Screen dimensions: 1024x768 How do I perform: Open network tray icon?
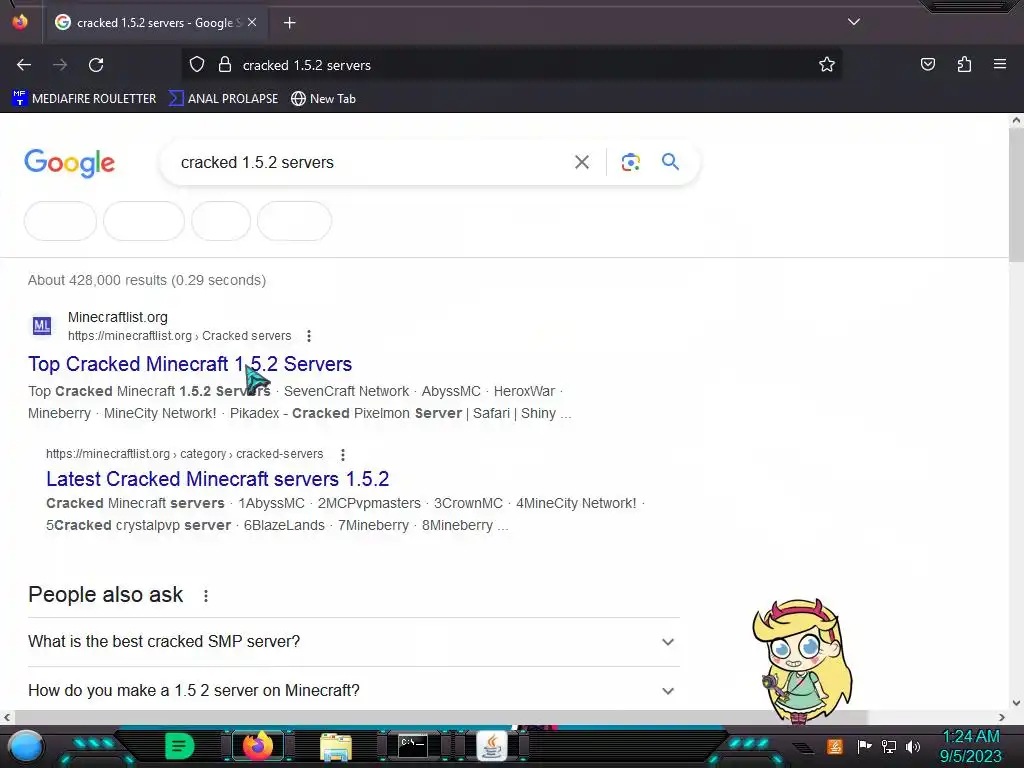click(889, 746)
